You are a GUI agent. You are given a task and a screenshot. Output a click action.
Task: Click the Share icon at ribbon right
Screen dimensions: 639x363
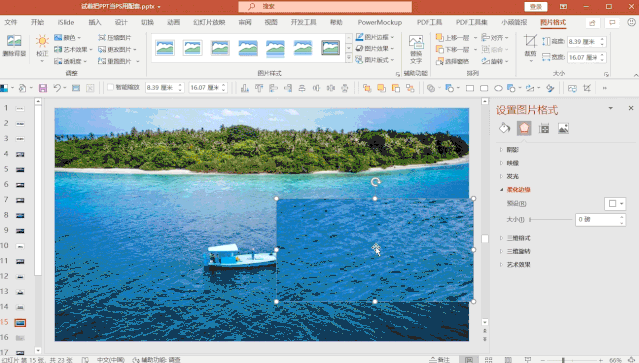[592, 23]
